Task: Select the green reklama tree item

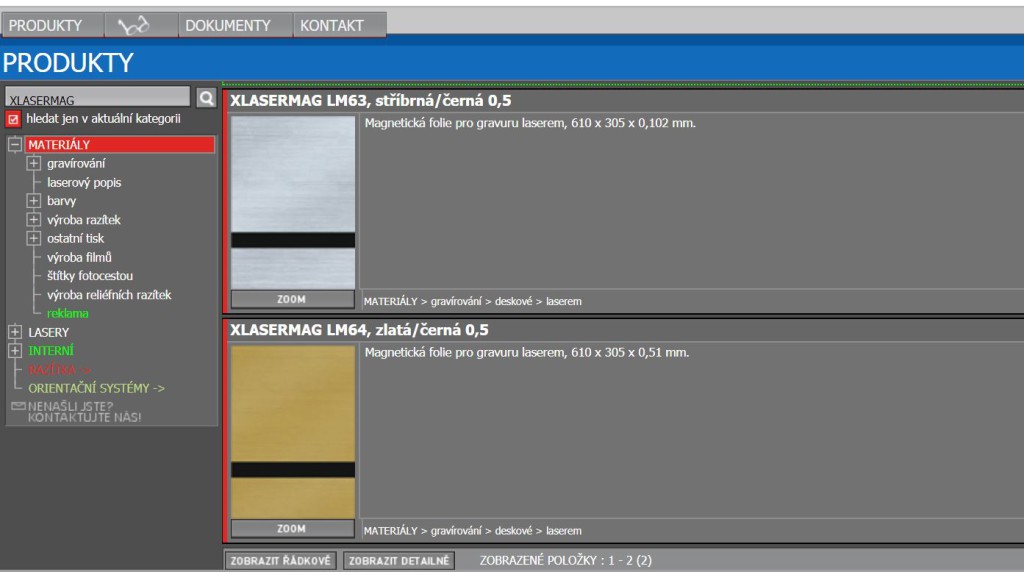Action: coord(68,313)
